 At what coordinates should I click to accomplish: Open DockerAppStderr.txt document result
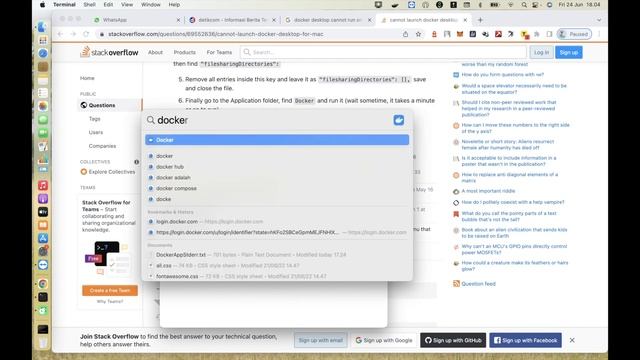tap(277, 255)
